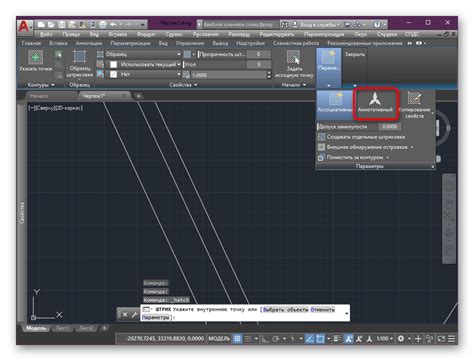
Task: Toggle Создавать отдельные штриховки option
Action: (362, 137)
